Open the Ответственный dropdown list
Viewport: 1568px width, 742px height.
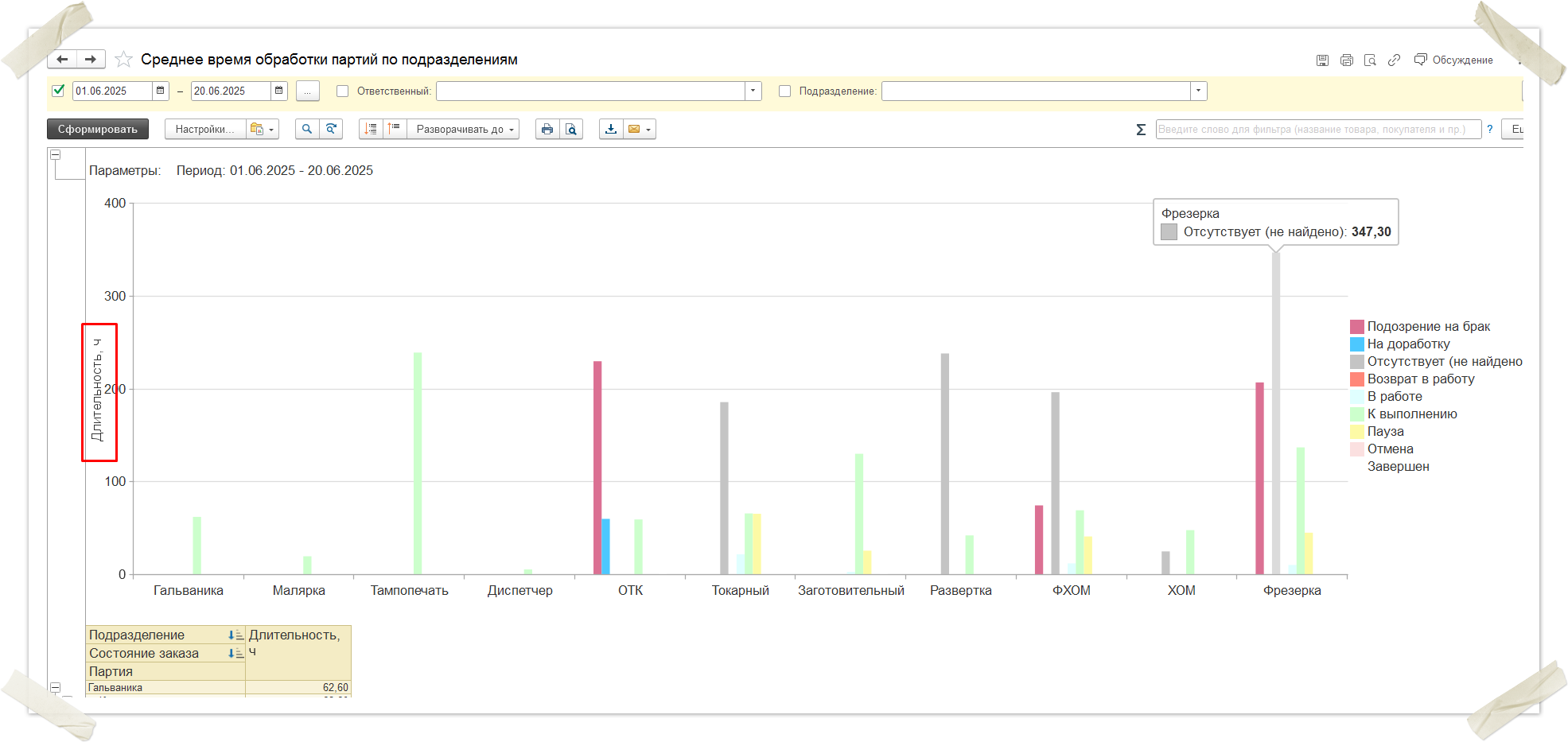tap(753, 91)
